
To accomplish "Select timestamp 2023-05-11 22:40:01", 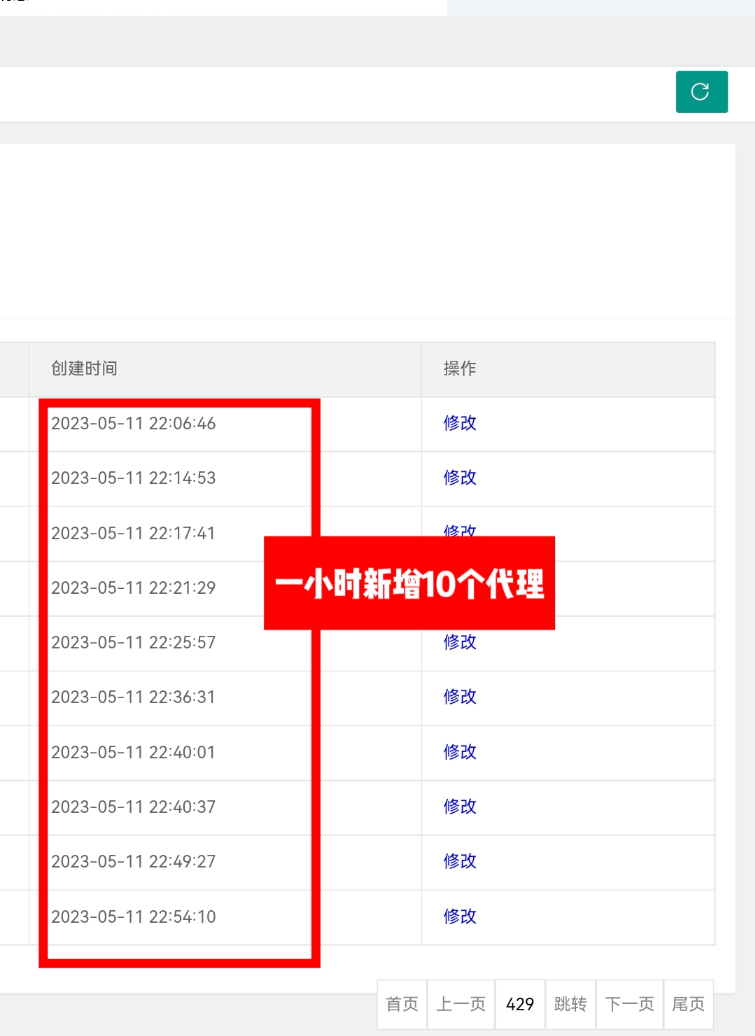I will (133, 752).
